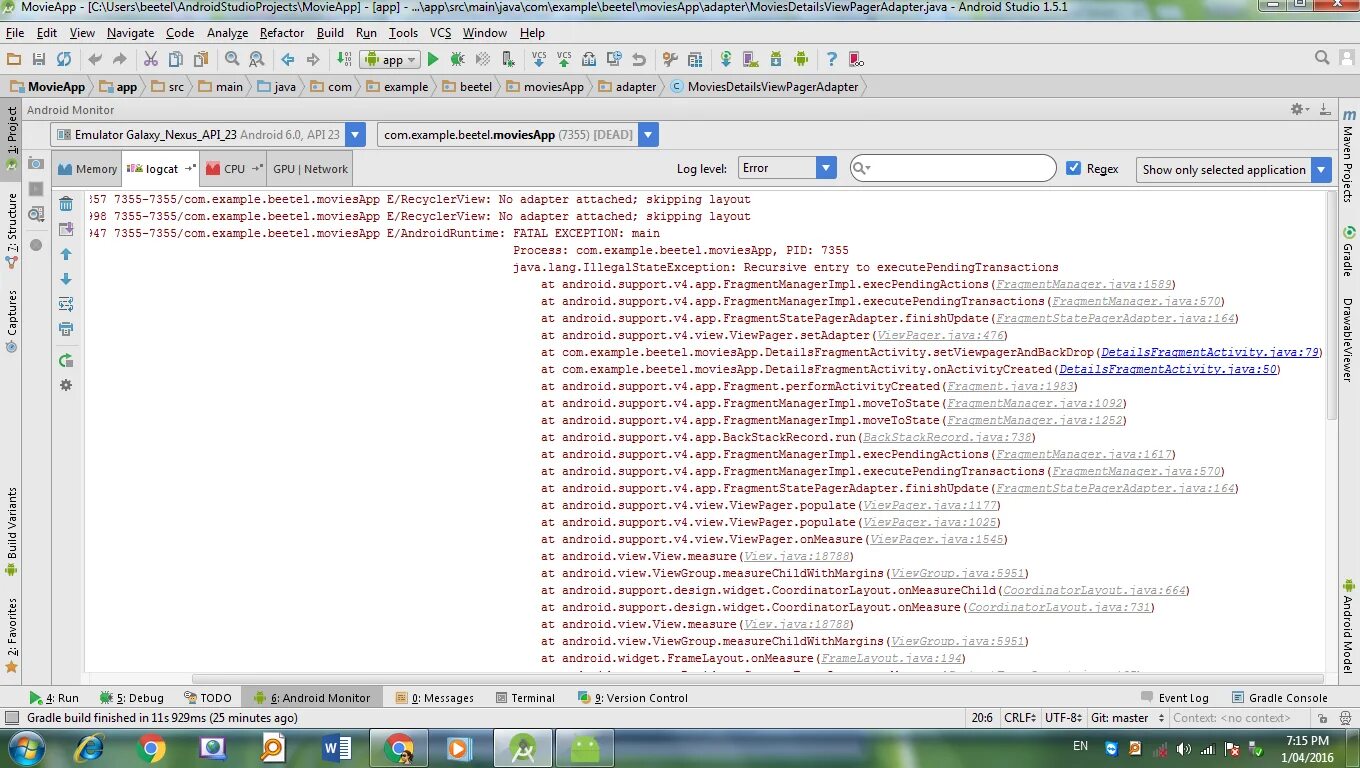Open ViewPager.java:476 stack trace link
This screenshot has height=768, width=1360.
(939, 335)
